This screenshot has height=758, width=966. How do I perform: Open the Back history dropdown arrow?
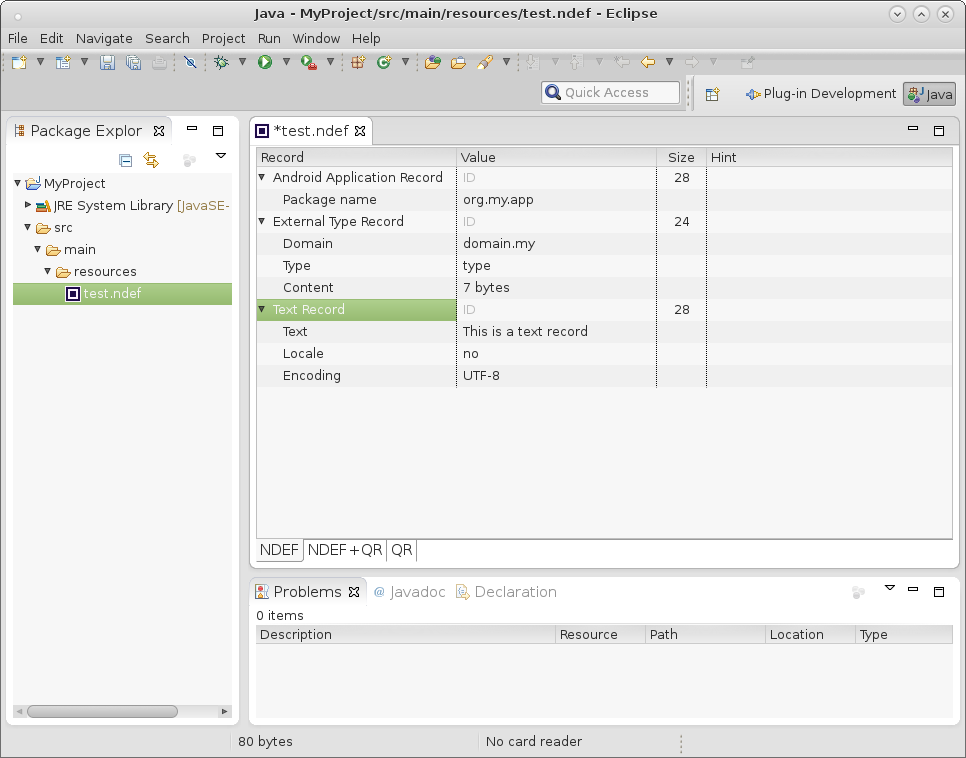670,62
